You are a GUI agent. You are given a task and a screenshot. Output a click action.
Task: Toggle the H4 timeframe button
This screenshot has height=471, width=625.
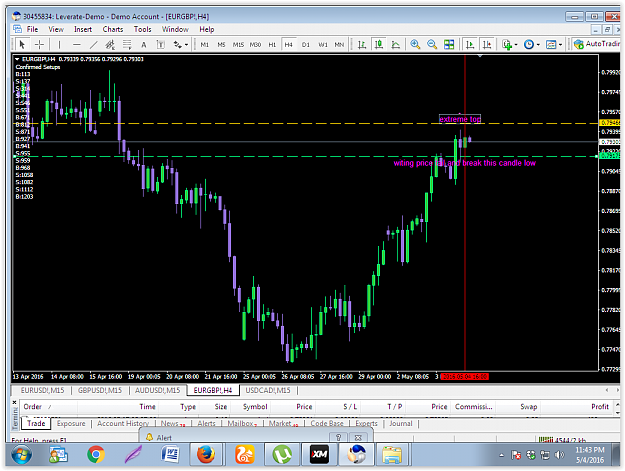[x=289, y=45]
